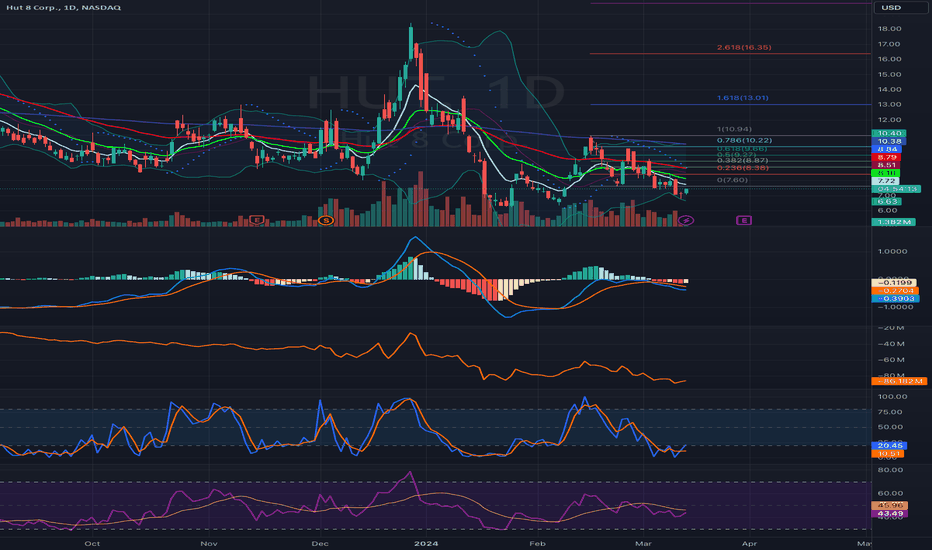This screenshot has width=932, height=550.
Task: Click the 45.96 RSI average value tag
Action: [x=889, y=505]
